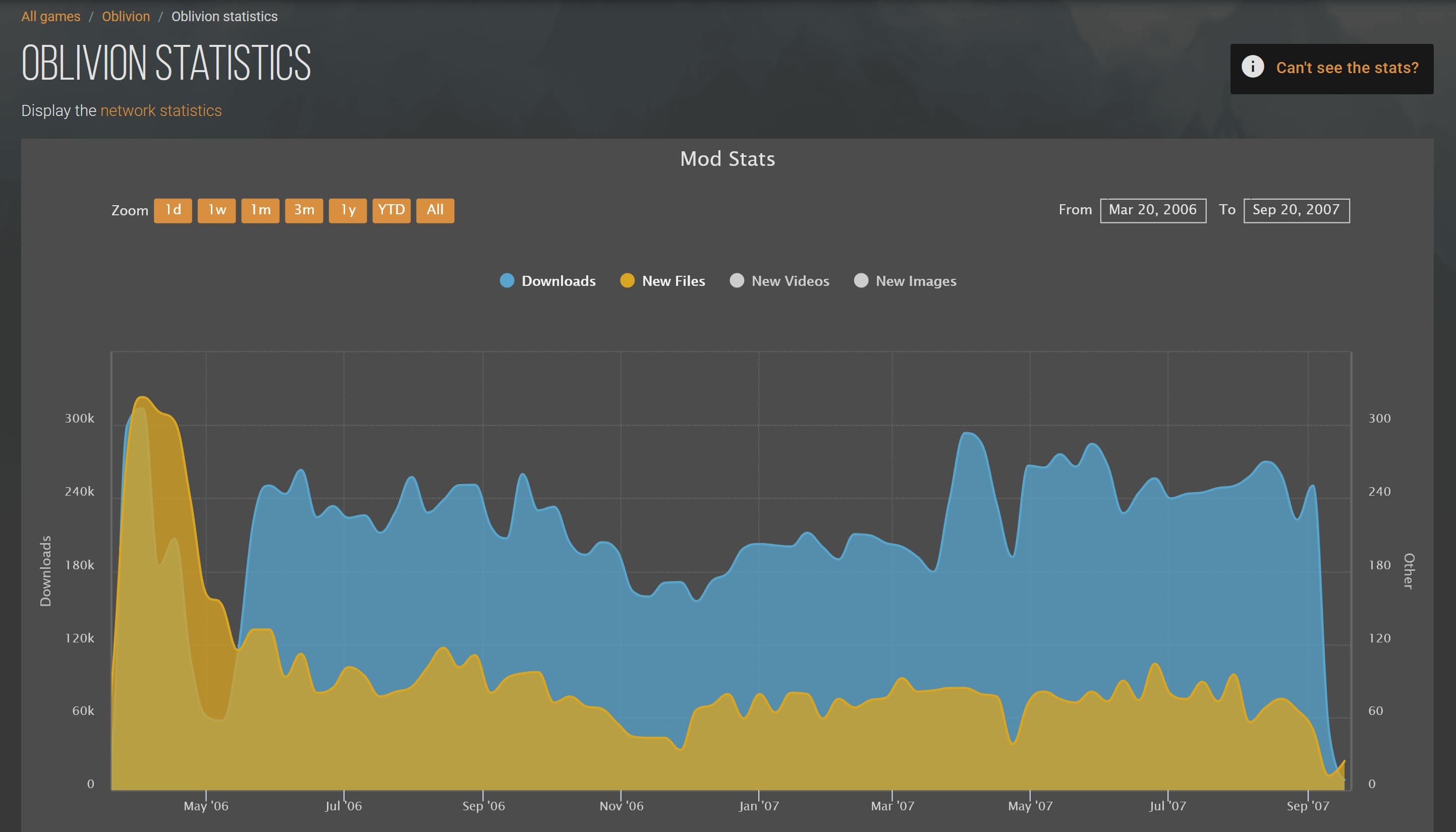
Task: Open the All games breadcrumb link
Action: tap(51, 17)
